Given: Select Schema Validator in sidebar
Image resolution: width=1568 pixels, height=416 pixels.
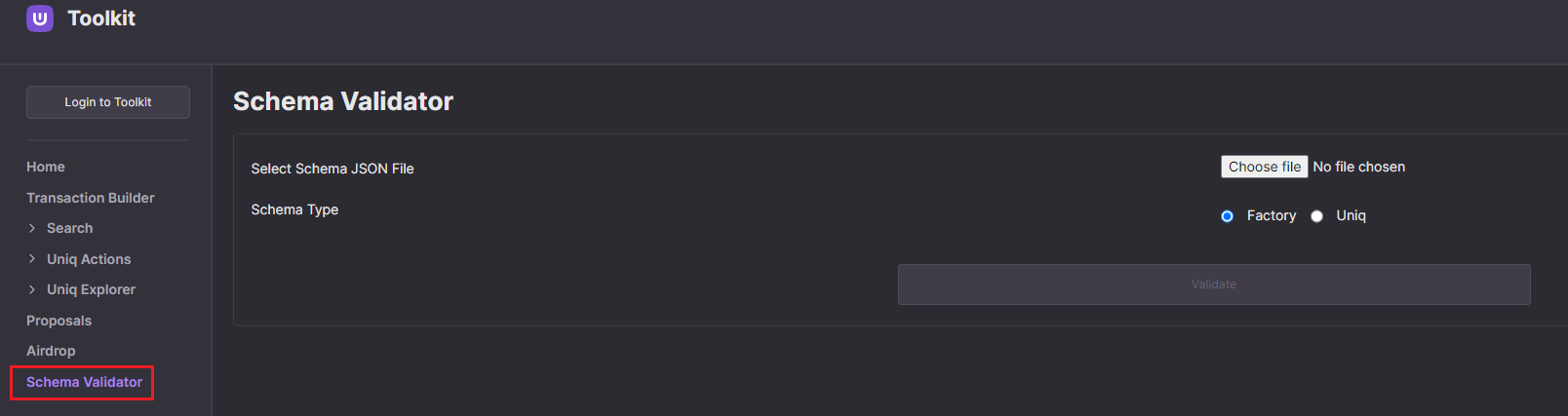Looking at the screenshot, I should click(x=84, y=382).
